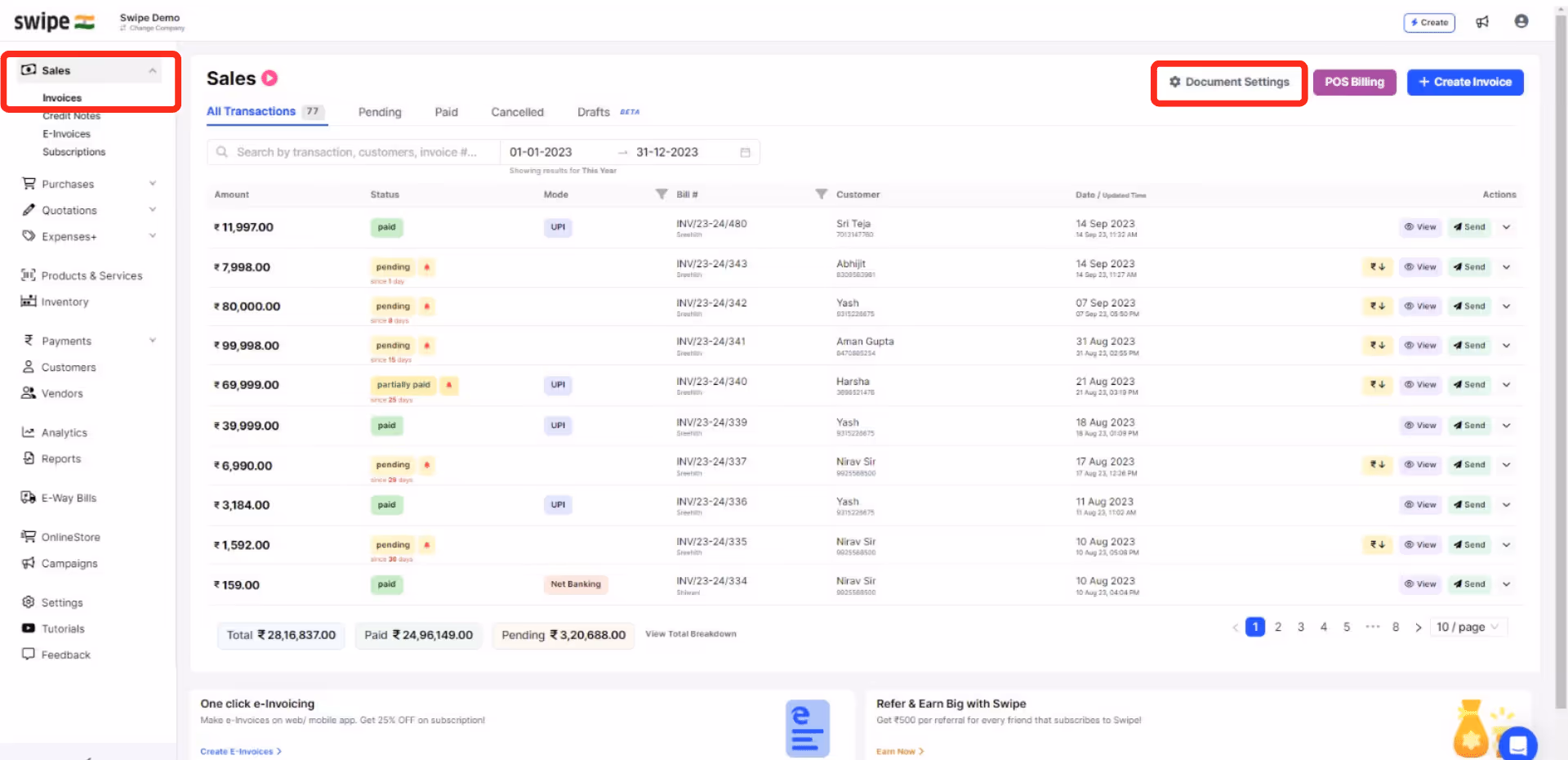The height and width of the screenshot is (760, 1568).
Task: Open Document Settings
Action: [x=1229, y=83]
